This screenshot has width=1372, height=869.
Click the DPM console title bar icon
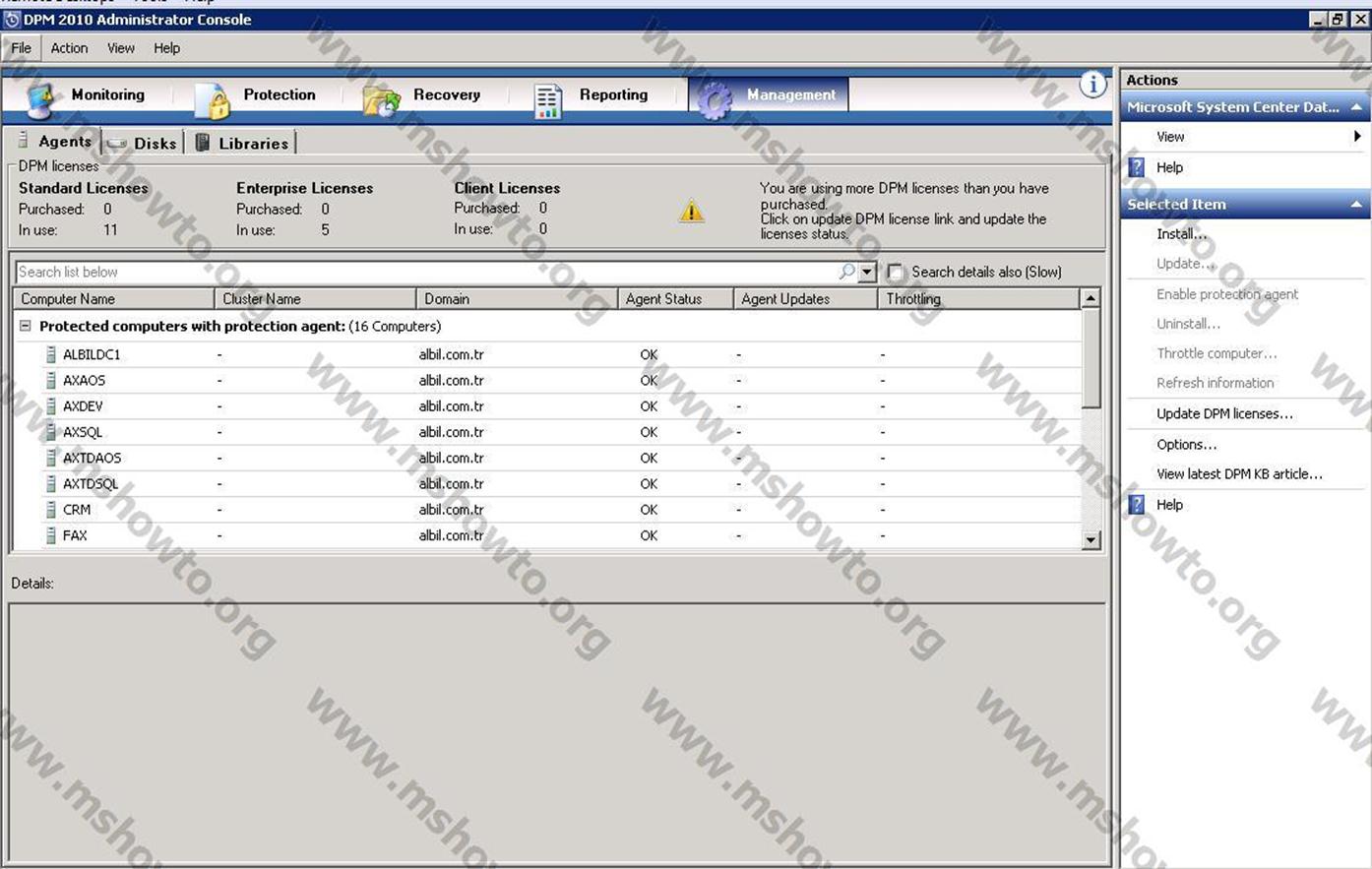12,20
